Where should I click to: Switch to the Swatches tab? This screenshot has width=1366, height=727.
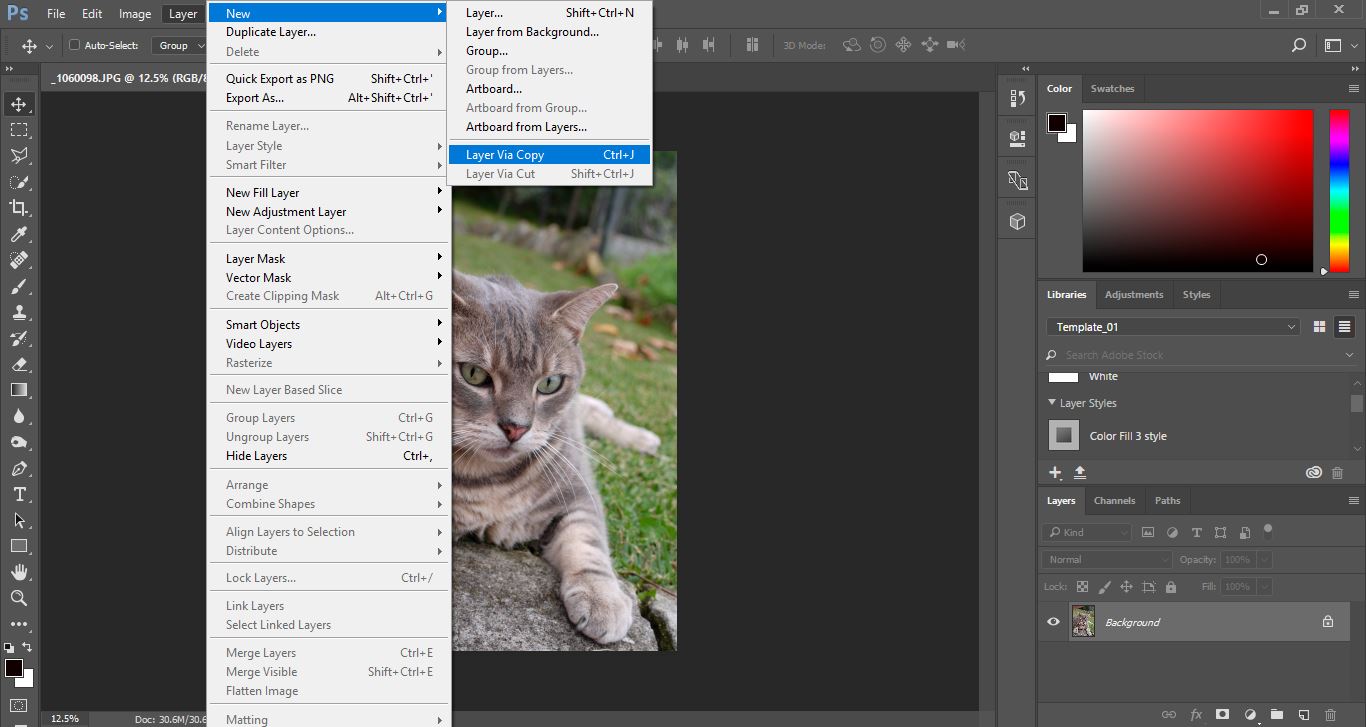[x=1112, y=88]
